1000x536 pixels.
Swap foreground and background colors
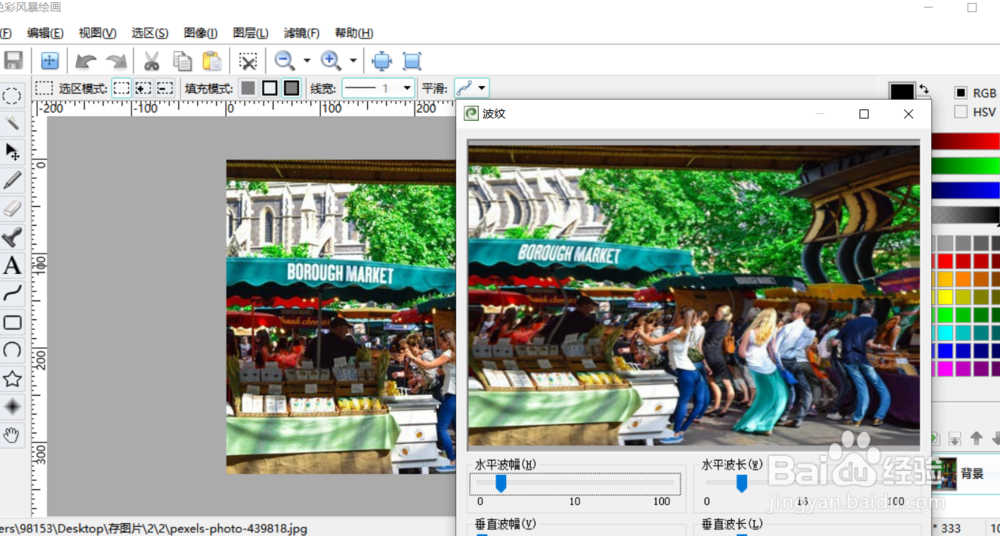(x=924, y=90)
